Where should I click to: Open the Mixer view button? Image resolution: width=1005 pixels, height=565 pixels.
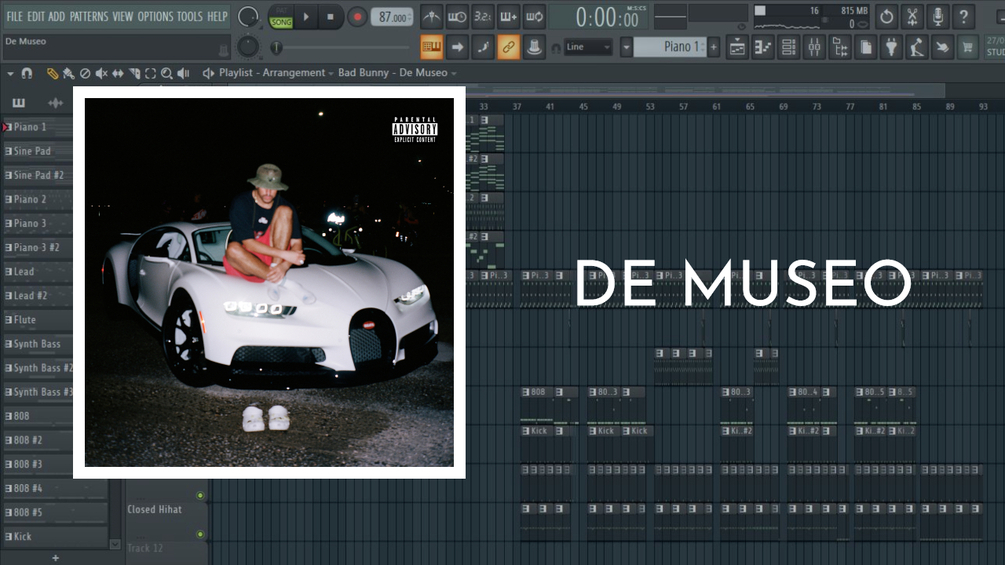pyautogui.click(x=814, y=47)
